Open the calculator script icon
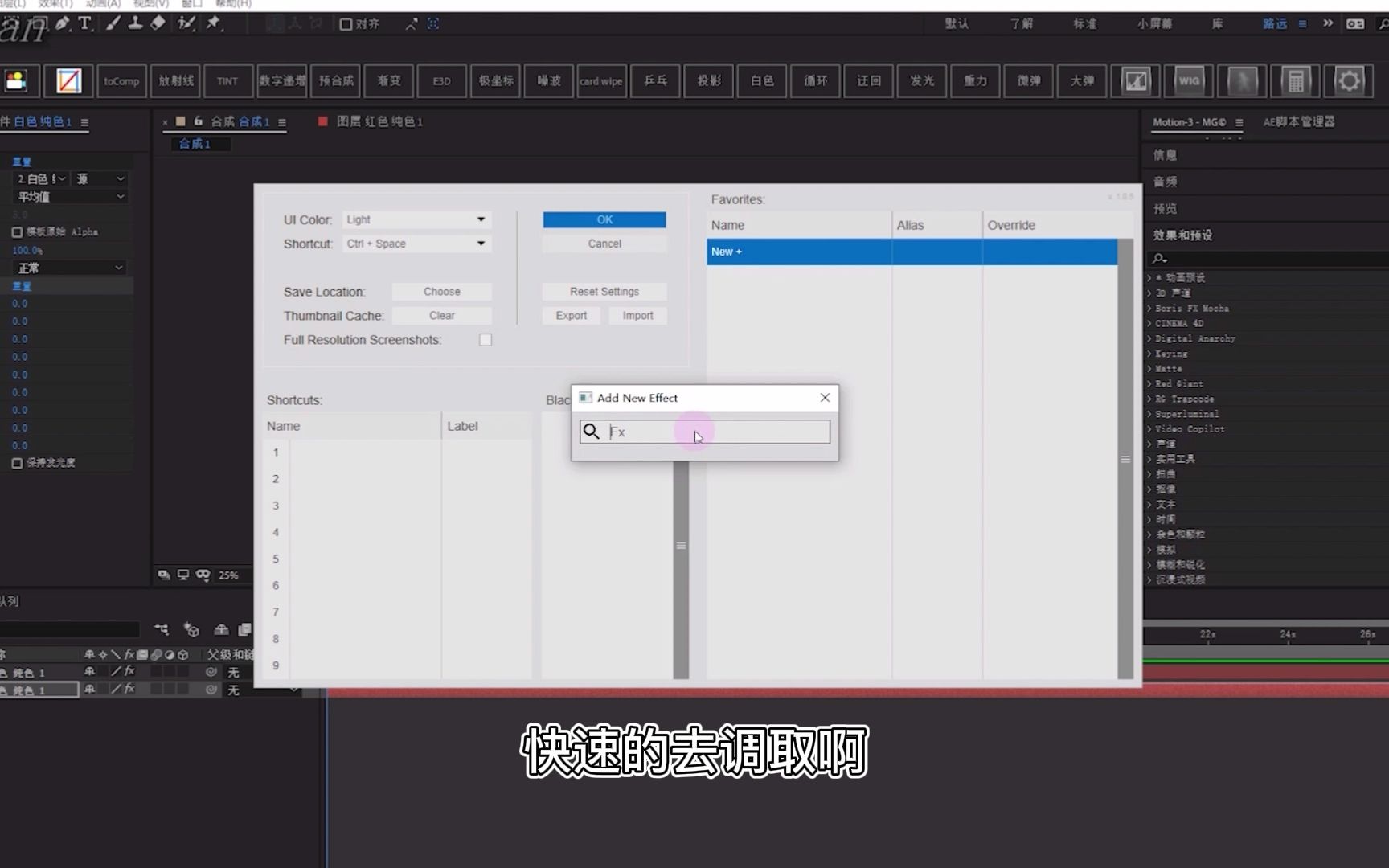The image size is (1389, 868). (1296, 80)
